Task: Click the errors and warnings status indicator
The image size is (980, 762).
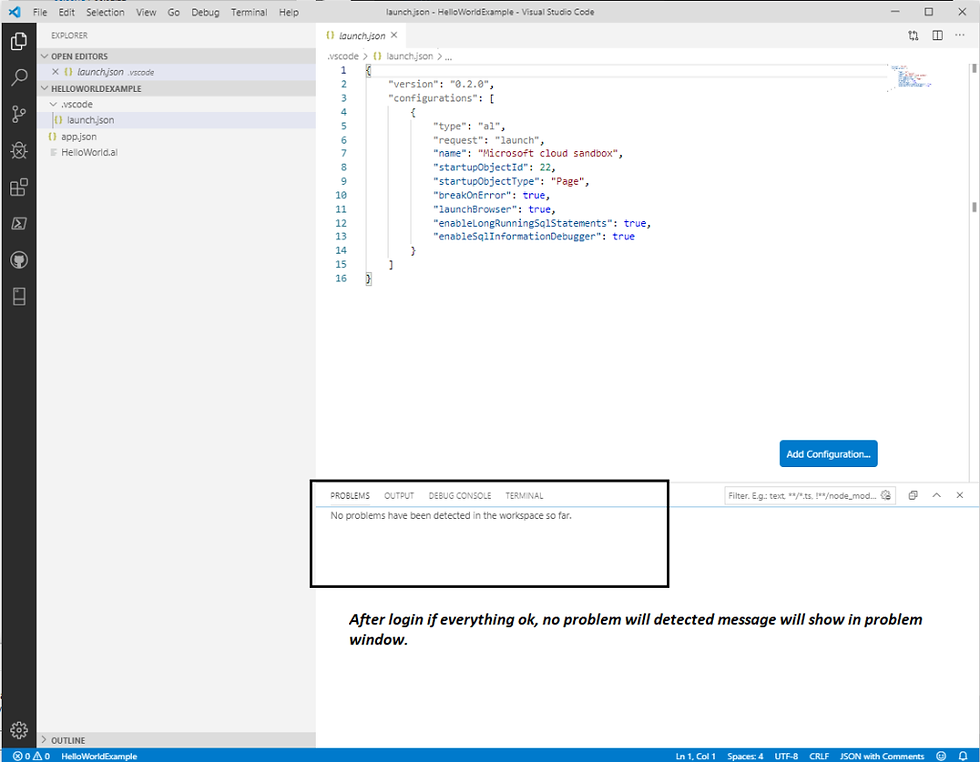Action: click(x=32, y=756)
